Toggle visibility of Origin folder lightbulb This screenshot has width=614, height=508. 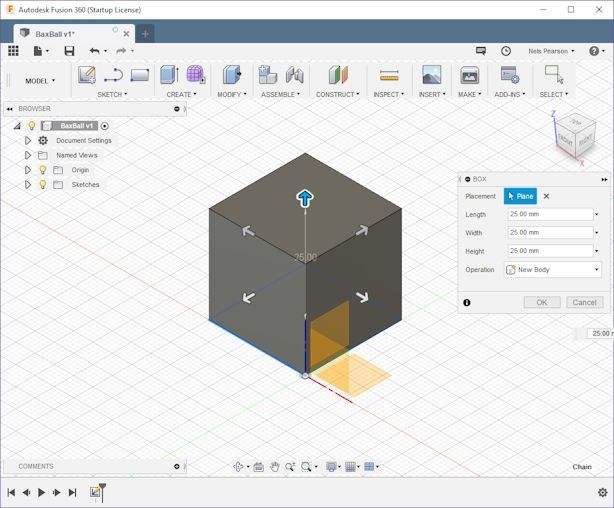[43, 170]
